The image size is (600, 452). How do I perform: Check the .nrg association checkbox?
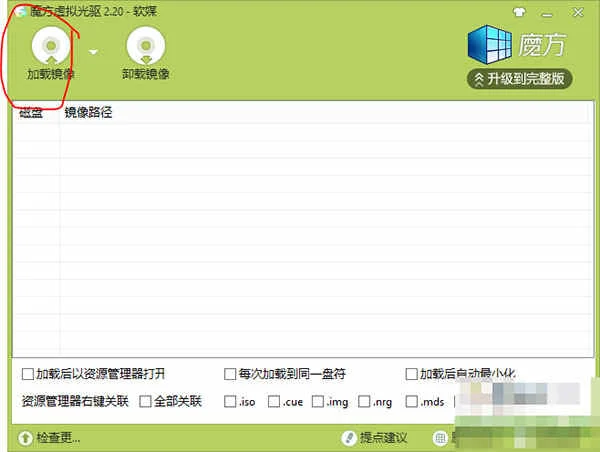[364, 401]
